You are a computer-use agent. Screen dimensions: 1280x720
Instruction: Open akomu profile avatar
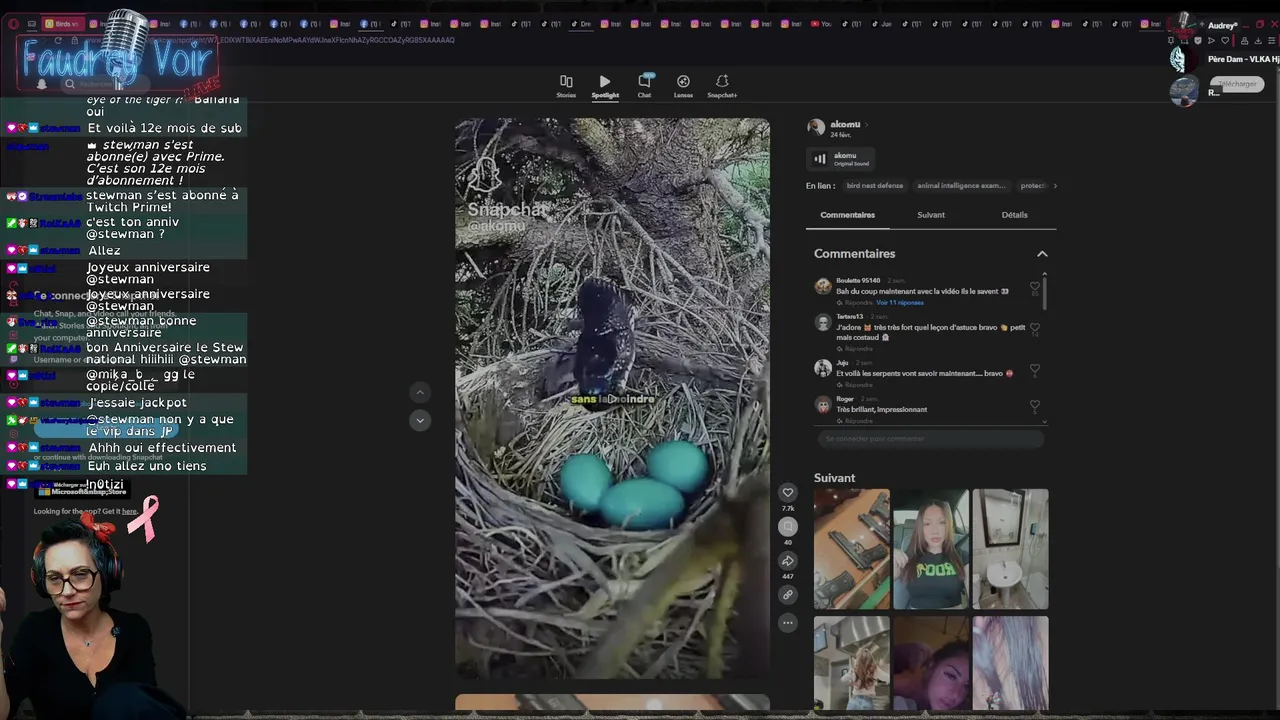816,127
